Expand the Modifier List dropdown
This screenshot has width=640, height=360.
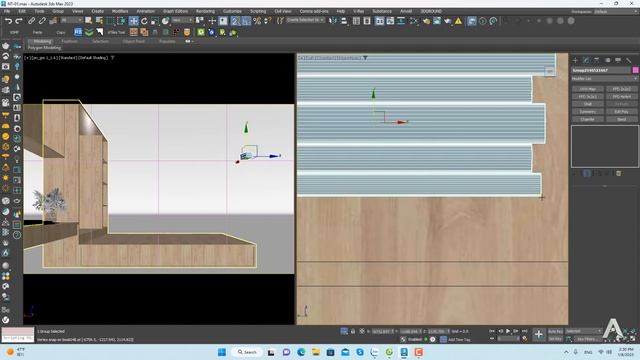(x=604, y=78)
